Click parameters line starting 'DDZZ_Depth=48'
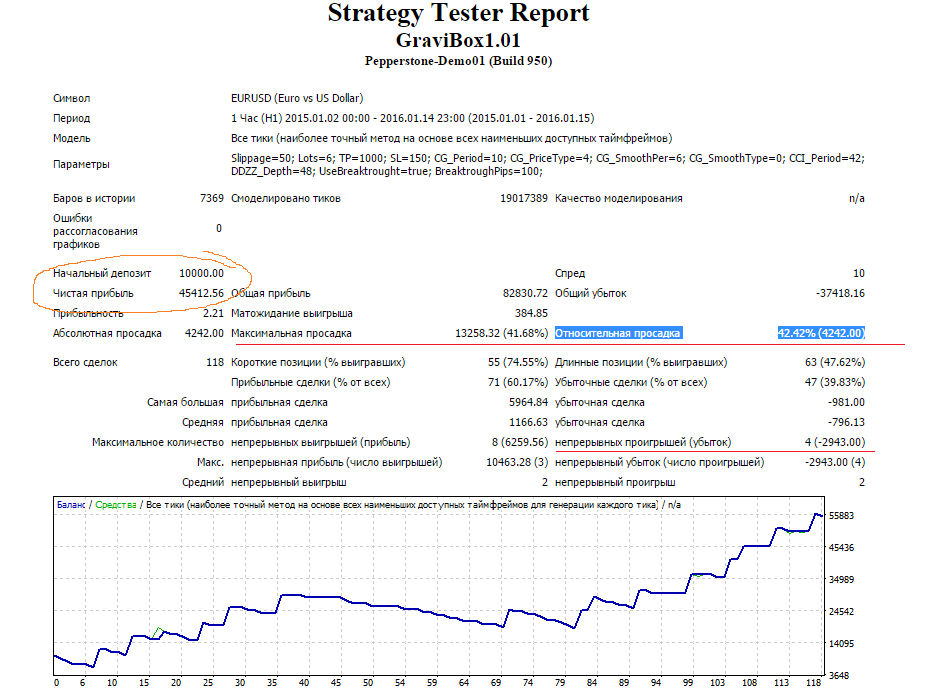This screenshot has height=695, width=945. coord(386,171)
